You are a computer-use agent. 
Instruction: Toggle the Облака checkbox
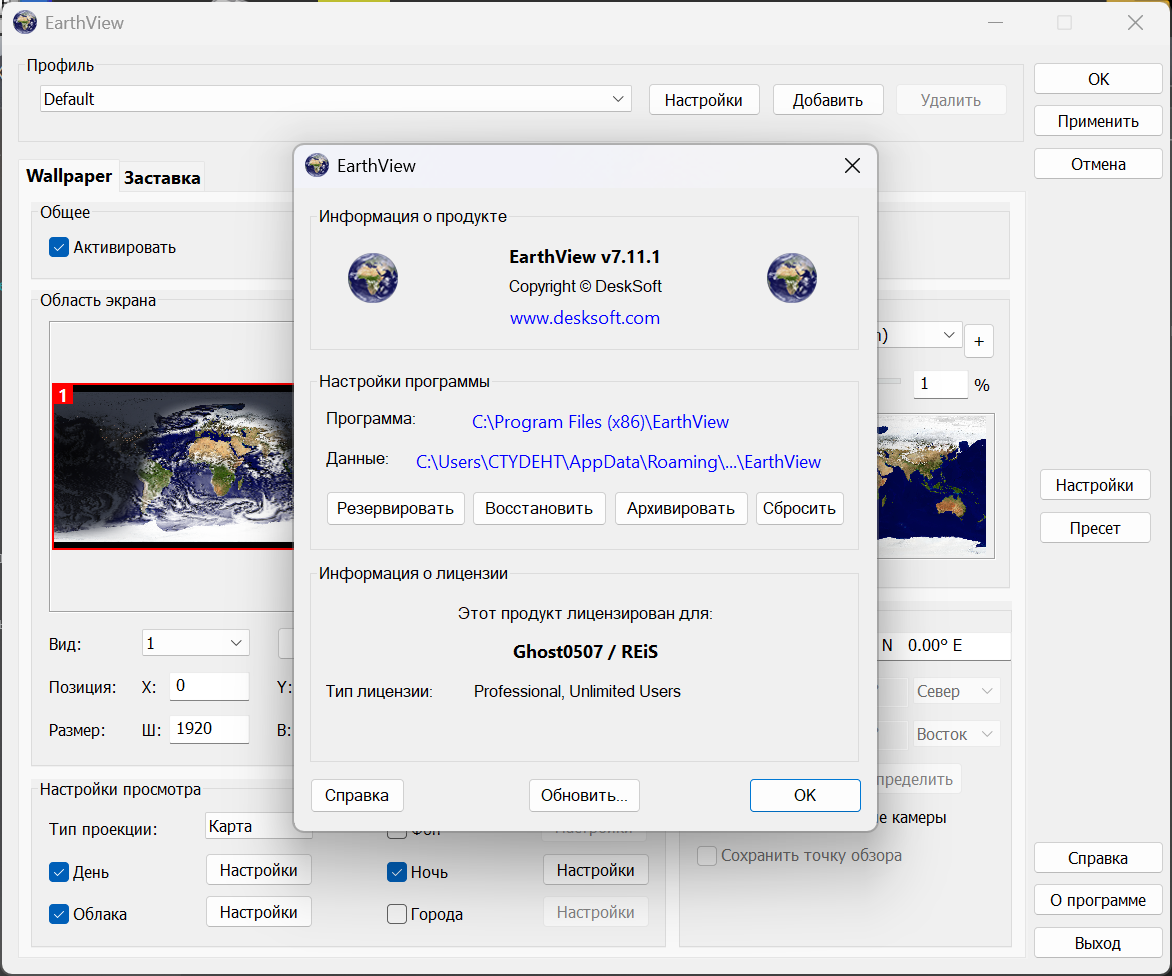pos(59,914)
